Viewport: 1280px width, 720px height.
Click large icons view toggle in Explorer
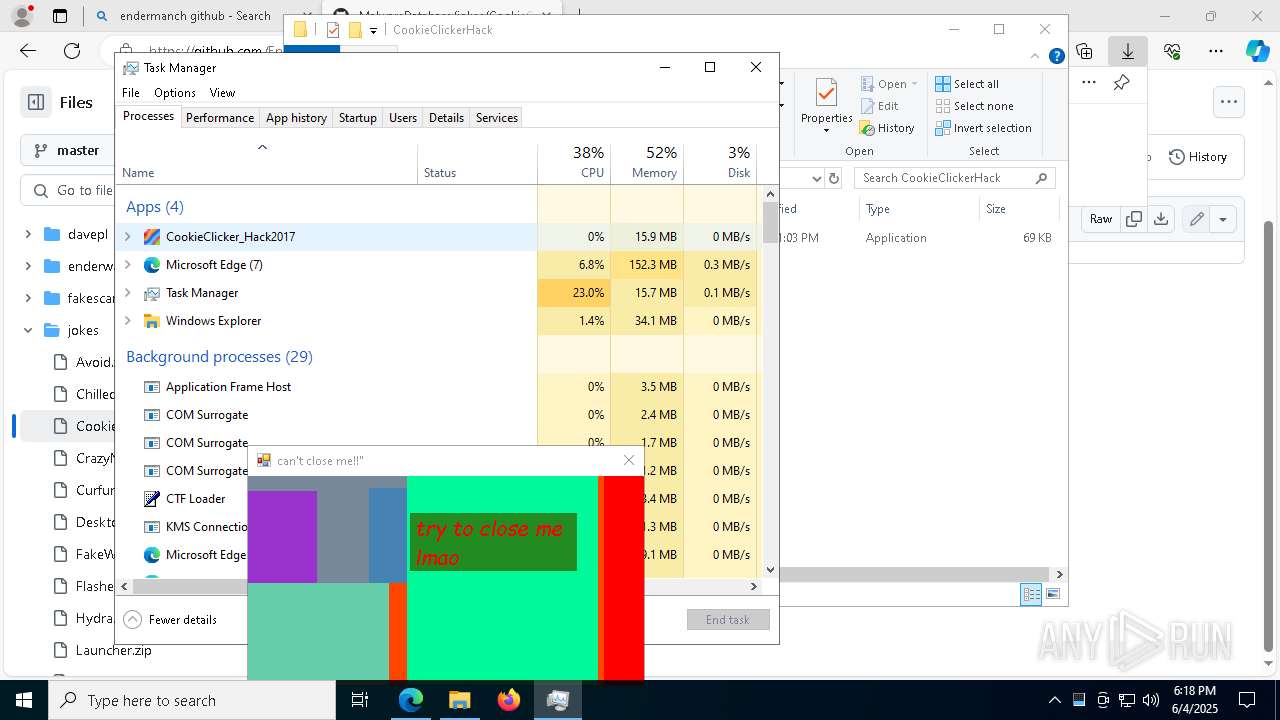1052,594
